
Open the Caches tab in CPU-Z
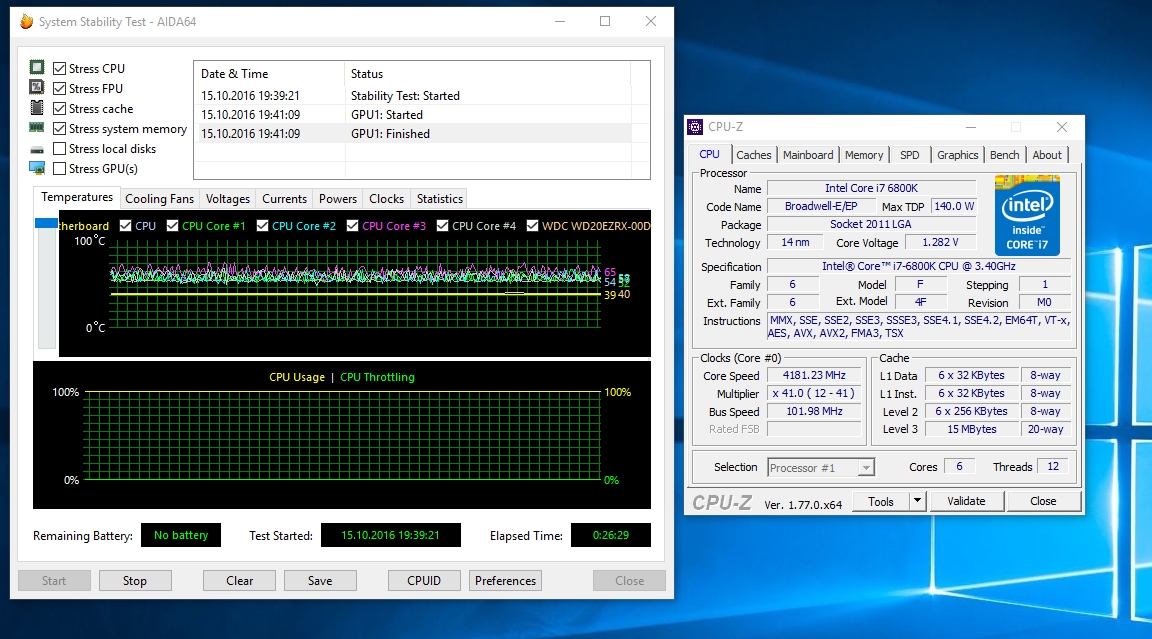754,155
